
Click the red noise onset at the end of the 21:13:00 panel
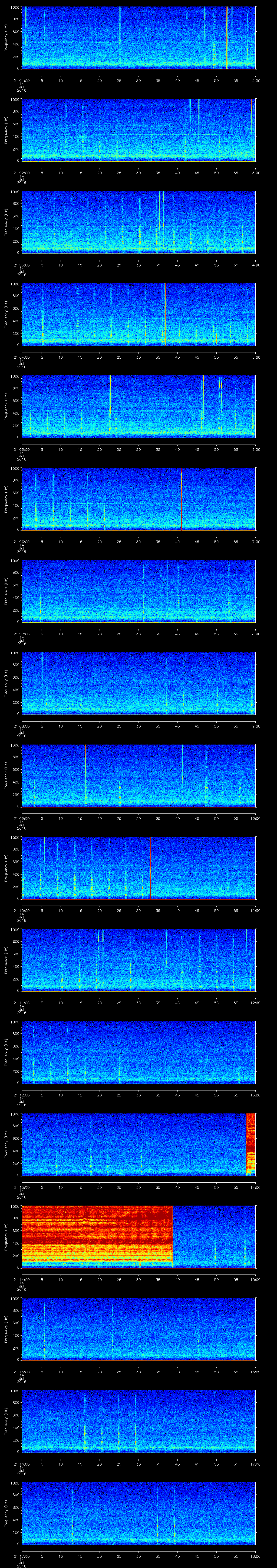[x=251, y=1144]
